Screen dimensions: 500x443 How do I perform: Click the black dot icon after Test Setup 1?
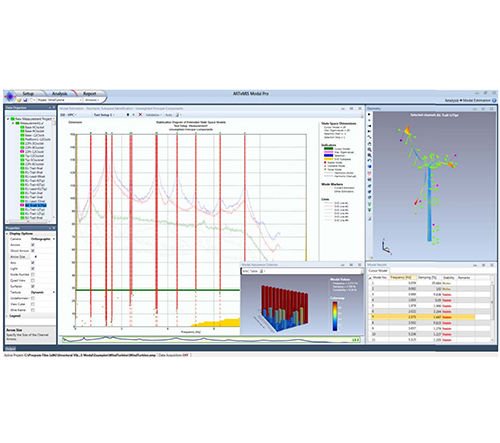128,115
